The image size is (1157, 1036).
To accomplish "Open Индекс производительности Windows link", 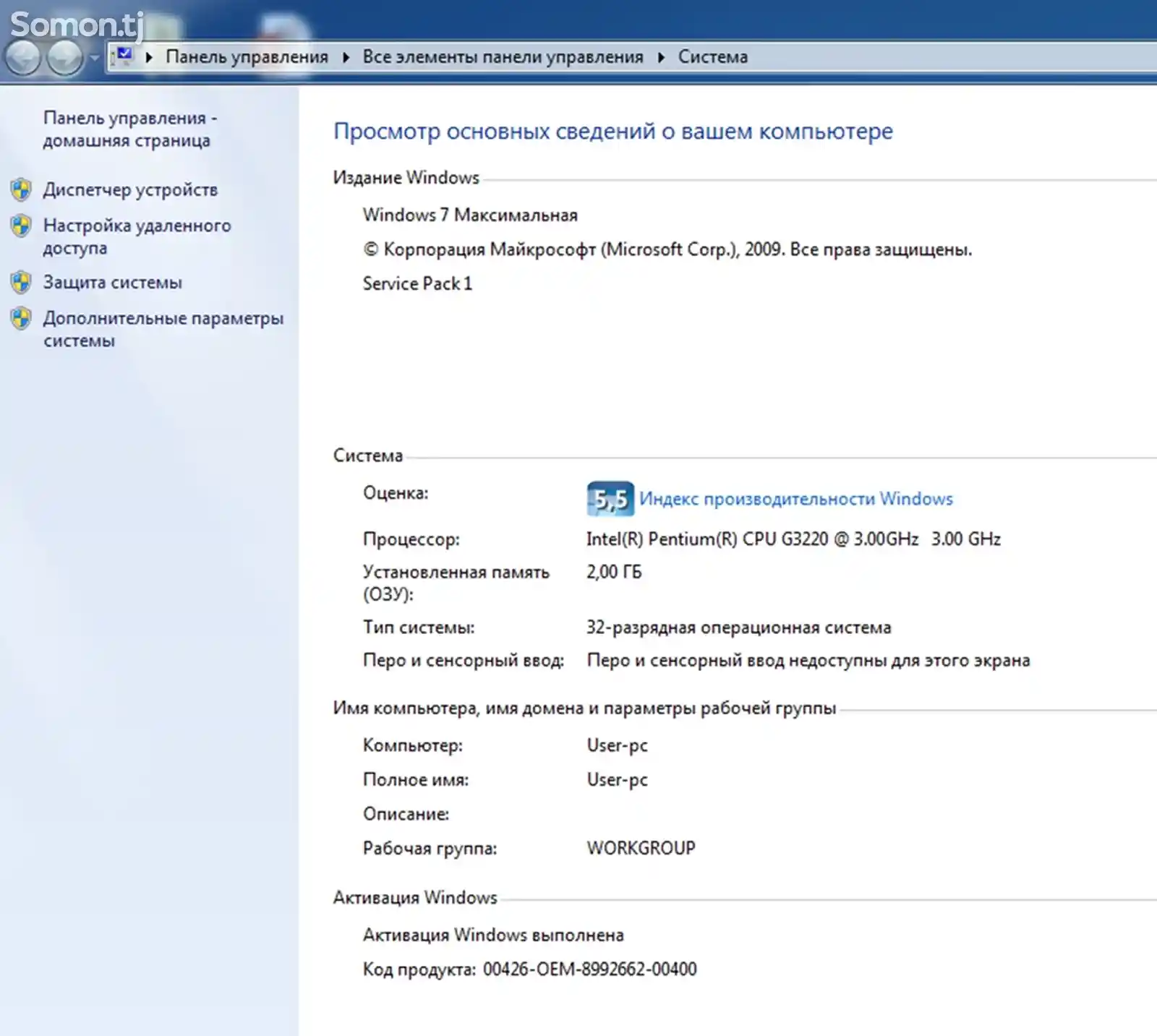I will [796, 499].
